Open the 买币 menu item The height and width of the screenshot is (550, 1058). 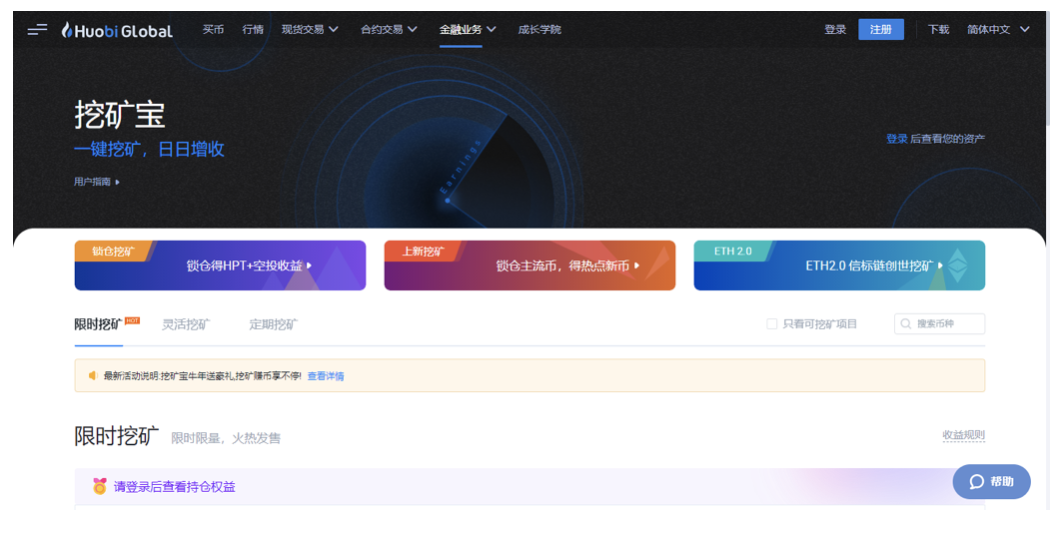213,29
